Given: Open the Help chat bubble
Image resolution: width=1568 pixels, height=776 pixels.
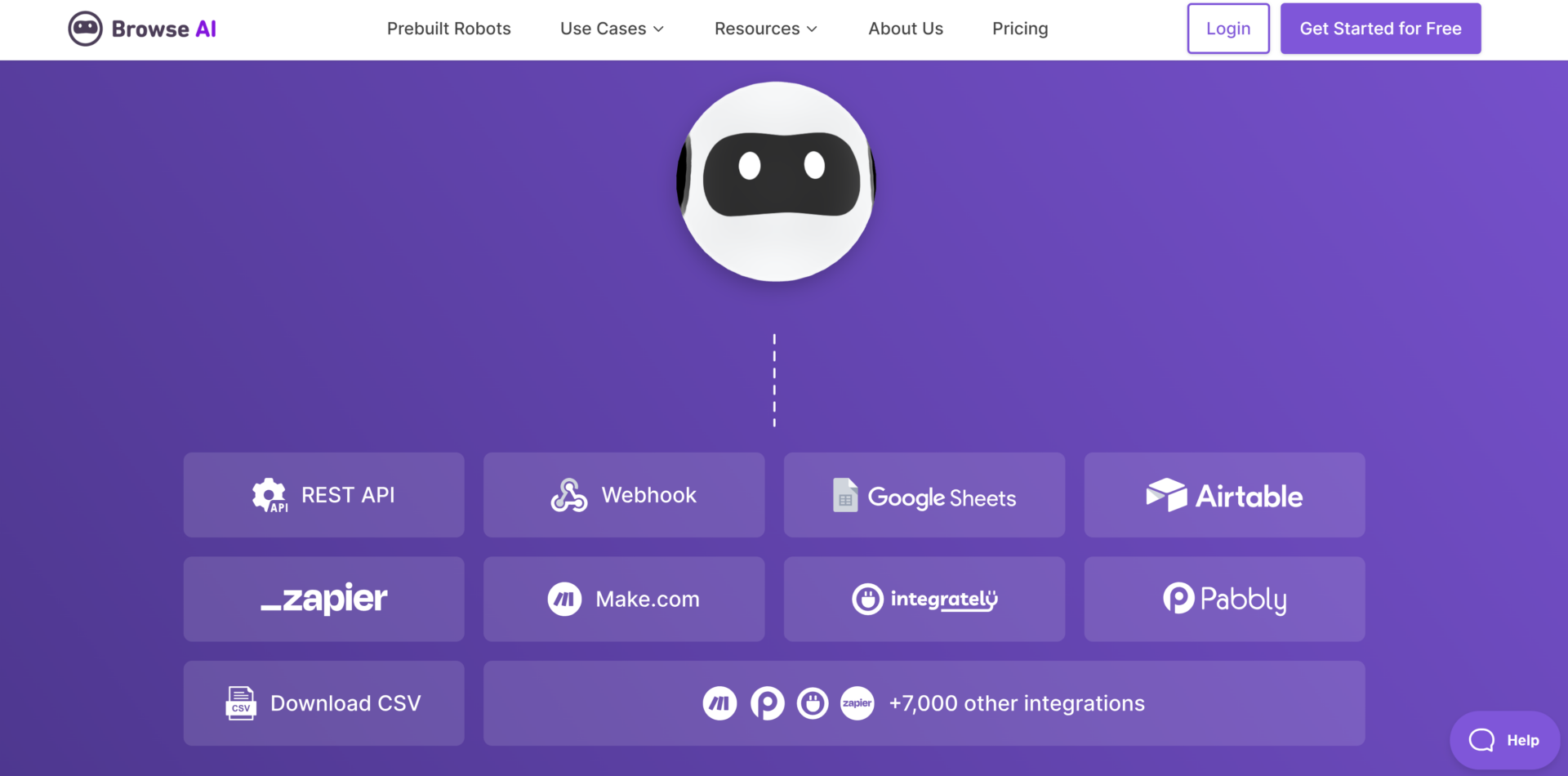Looking at the screenshot, I should (1505, 739).
